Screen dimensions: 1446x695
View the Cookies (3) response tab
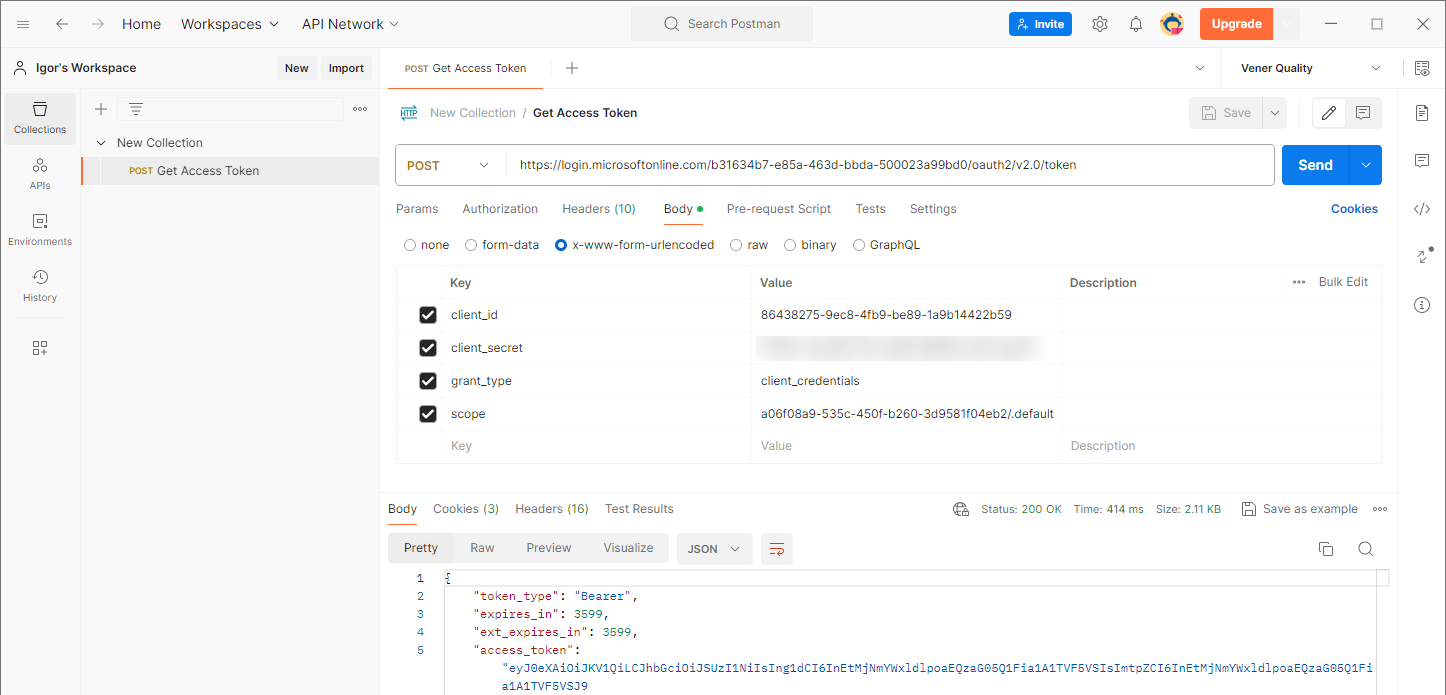click(x=466, y=508)
